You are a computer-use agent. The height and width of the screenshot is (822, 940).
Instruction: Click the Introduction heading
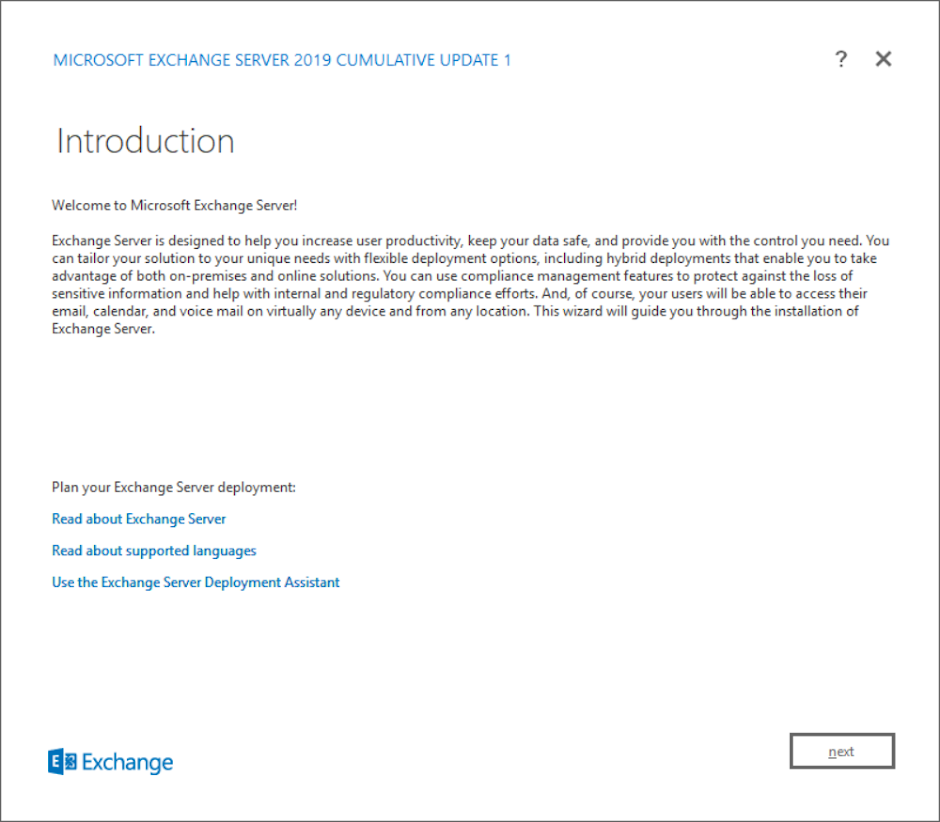[x=145, y=141]
